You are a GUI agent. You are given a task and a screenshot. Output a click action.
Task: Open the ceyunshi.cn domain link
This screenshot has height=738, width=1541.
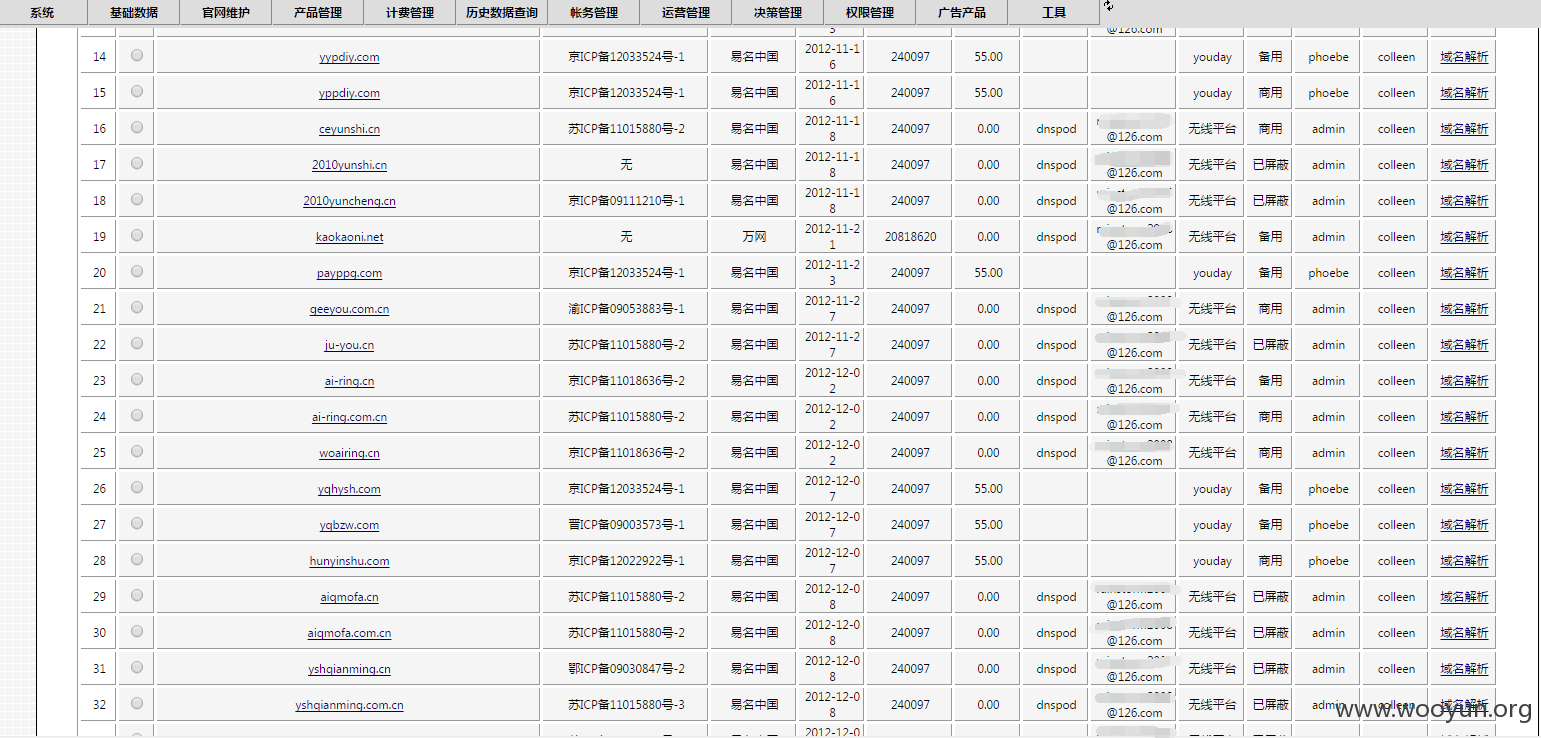pyautogui.click(x=349, y=129)
